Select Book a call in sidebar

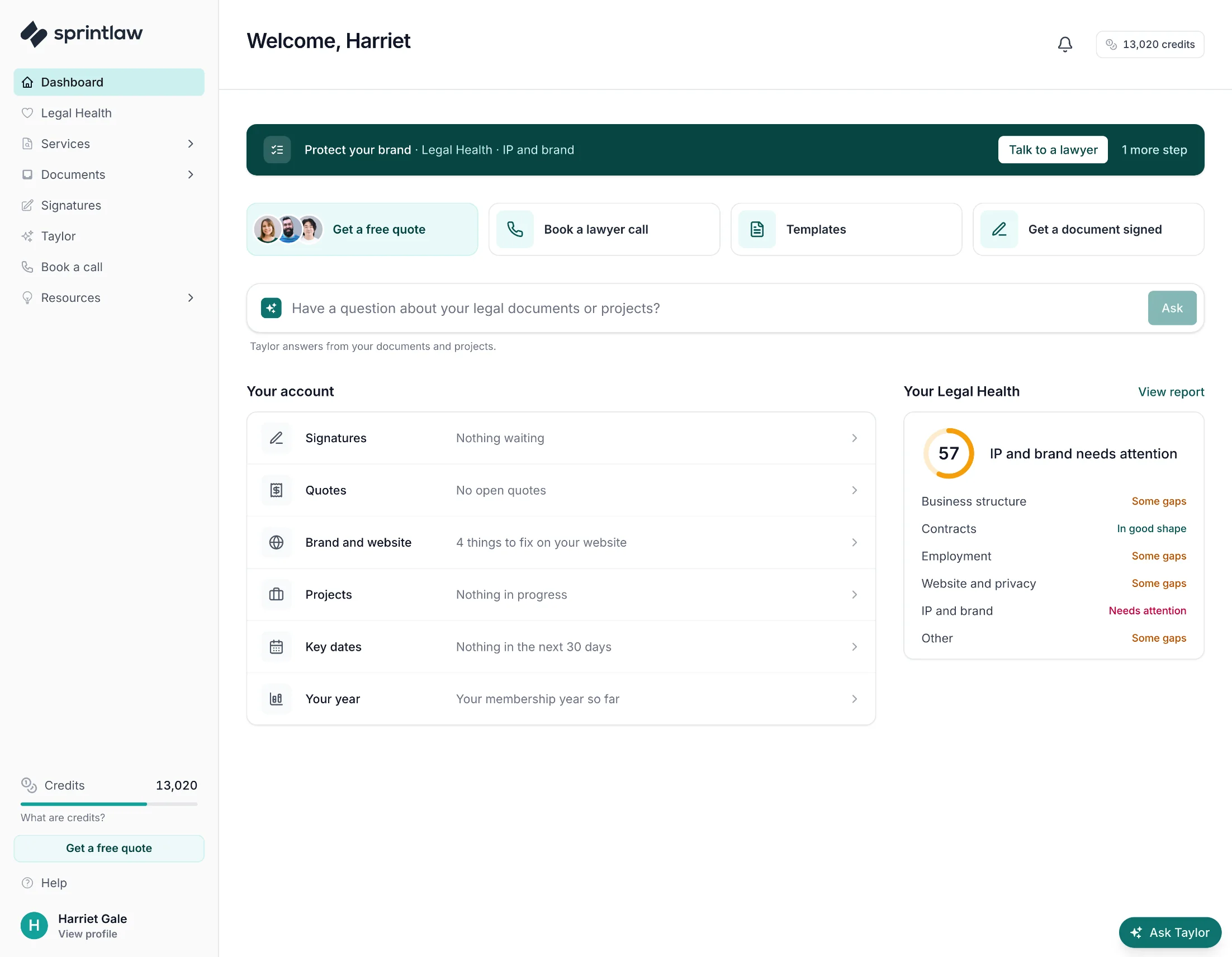coord(109,267)
